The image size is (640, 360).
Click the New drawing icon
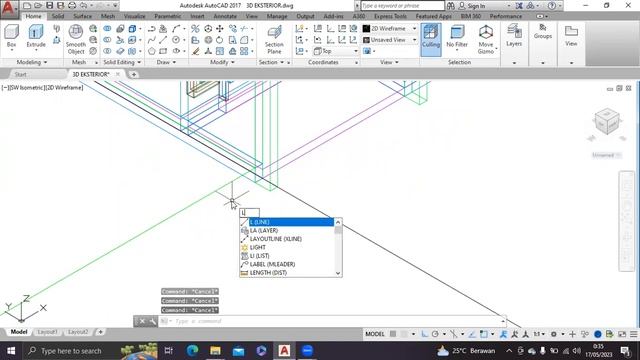pyautogui.click(x=27, y=5)
